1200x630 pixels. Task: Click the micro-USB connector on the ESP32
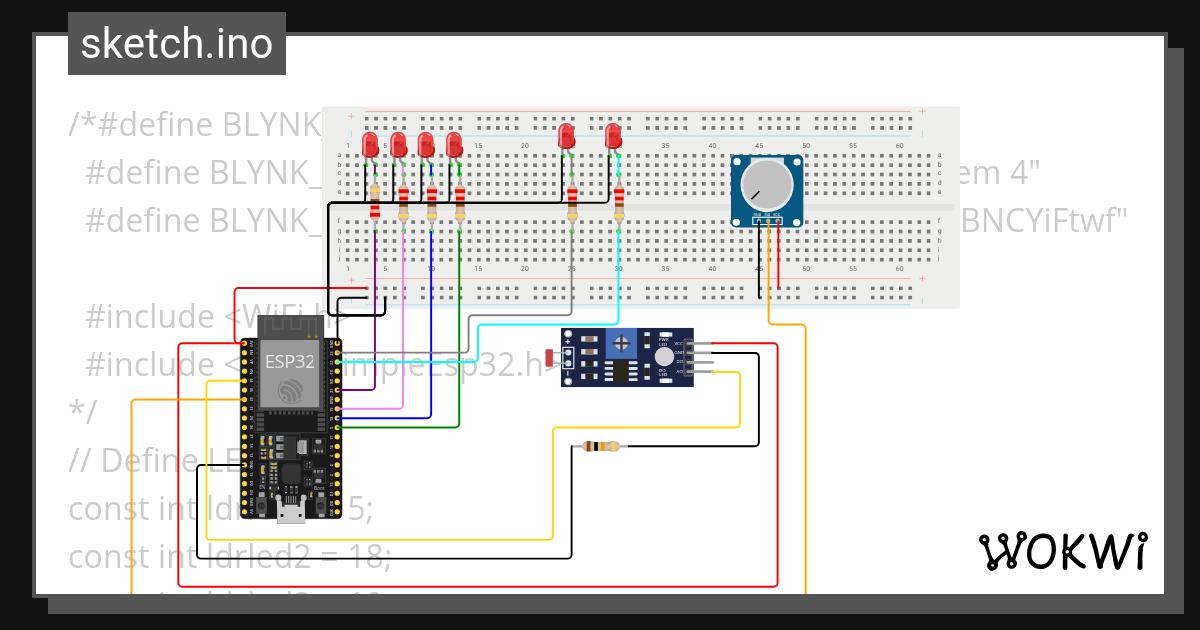[x=291, y=513]
